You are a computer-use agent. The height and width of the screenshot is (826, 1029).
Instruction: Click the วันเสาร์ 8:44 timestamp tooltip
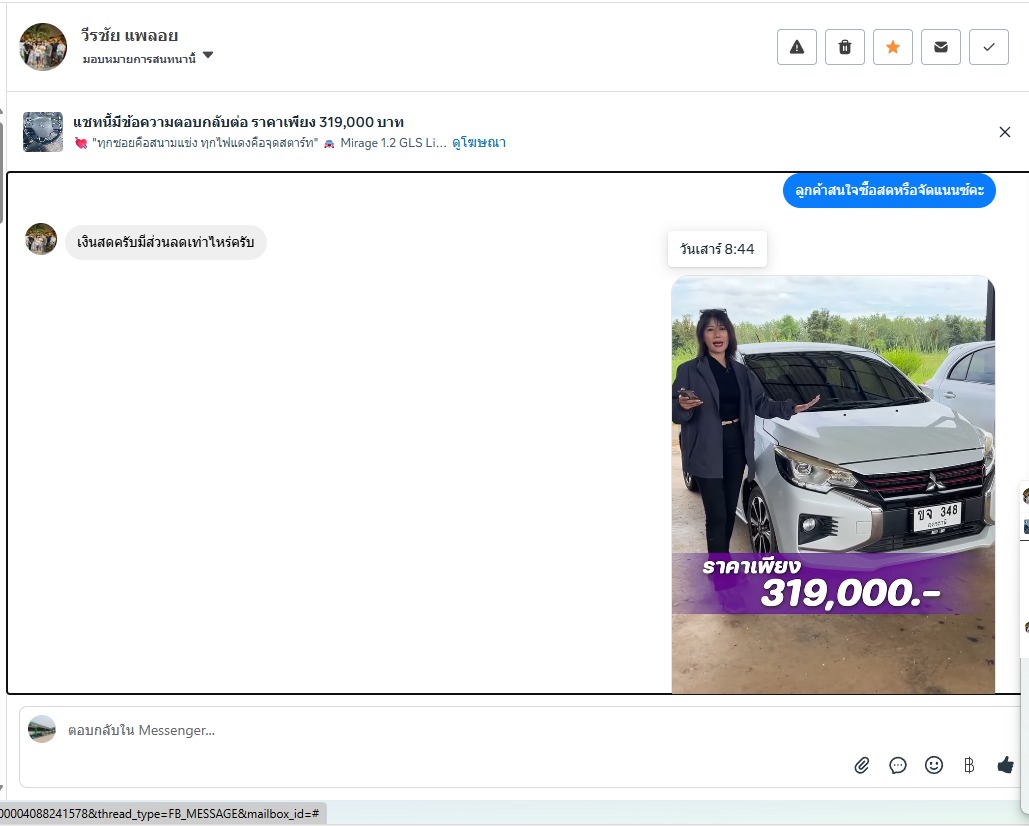[717, 249]
